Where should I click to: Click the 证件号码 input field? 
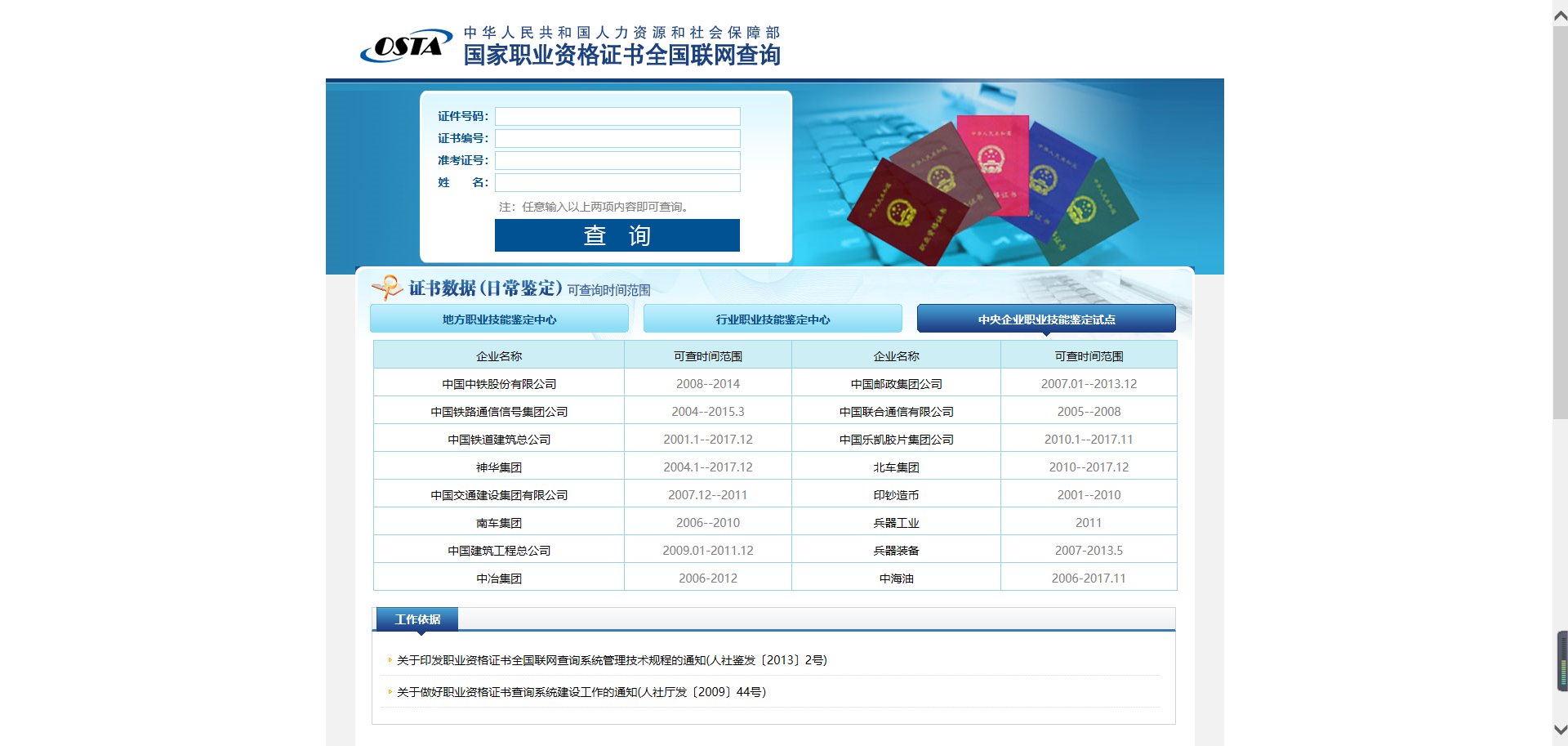(x=617, y=116)
